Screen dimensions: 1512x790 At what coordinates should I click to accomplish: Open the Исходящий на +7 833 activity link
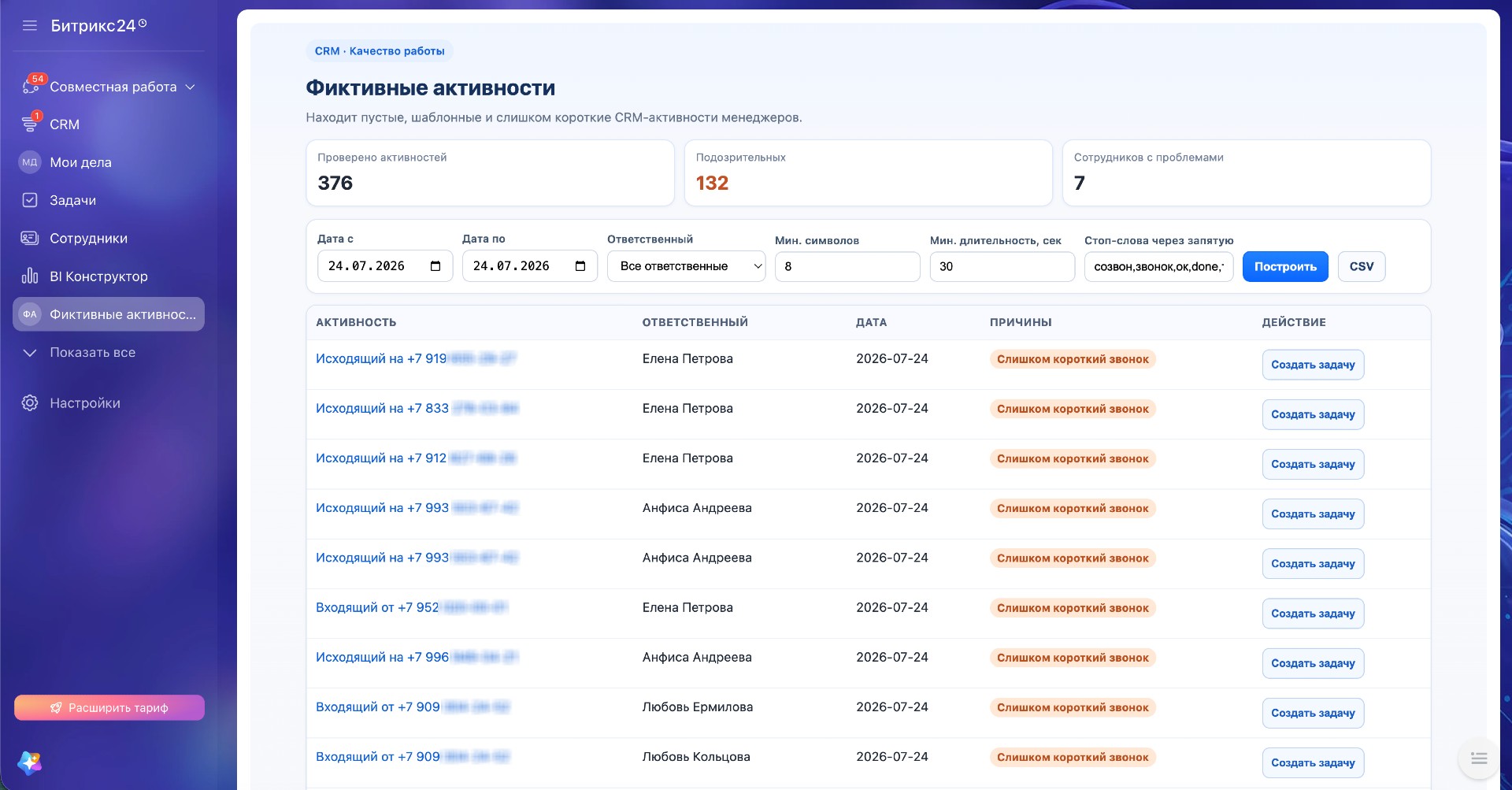coord(417,408)
